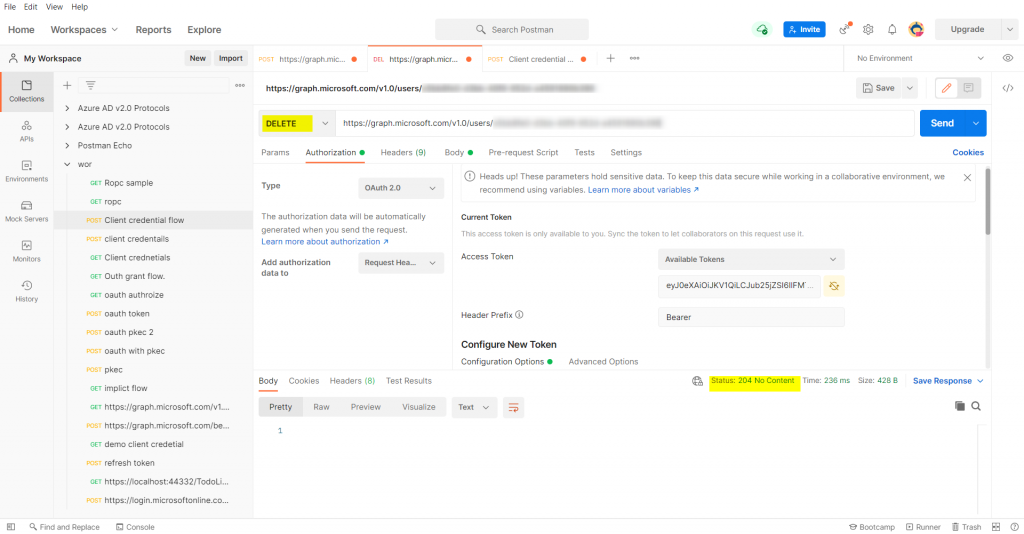Open the Monitors sidebar panel

point(27,251)
